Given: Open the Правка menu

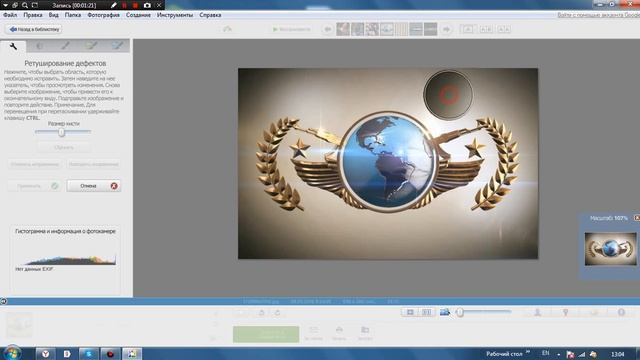Looking at the screenshot, I should click(x=33, y=15).
